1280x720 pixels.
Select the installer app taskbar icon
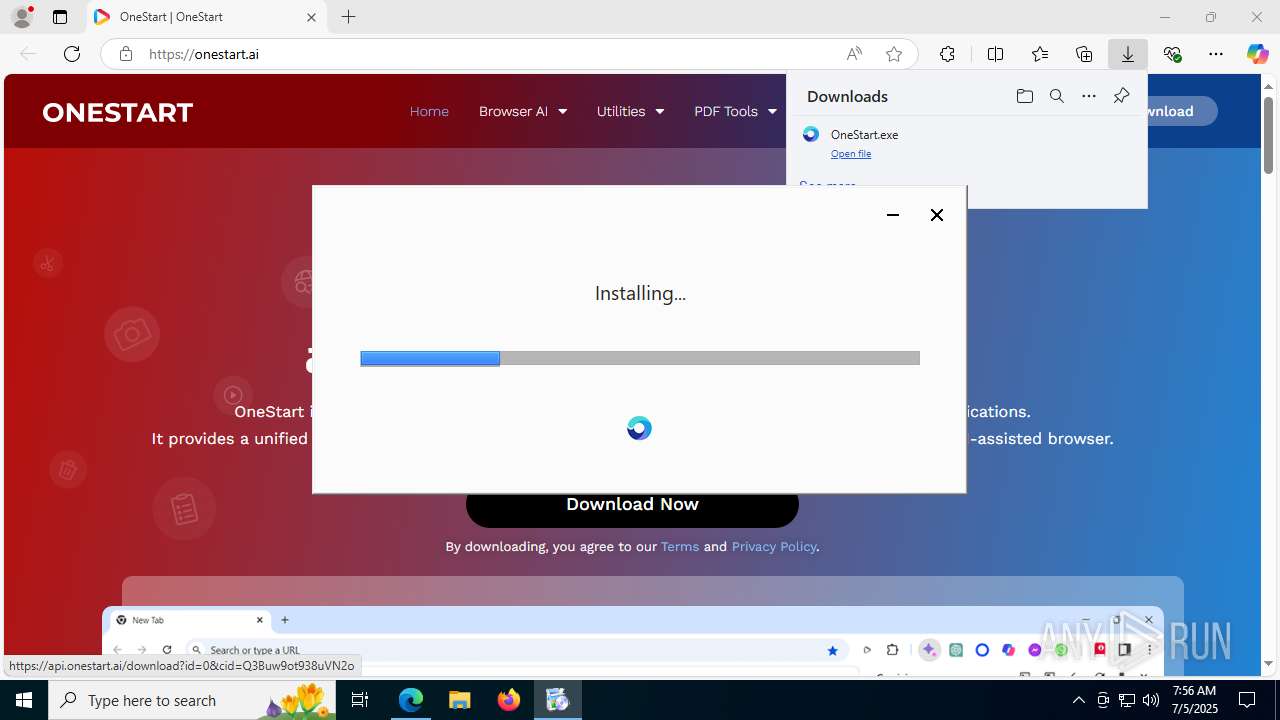(557, 700)
